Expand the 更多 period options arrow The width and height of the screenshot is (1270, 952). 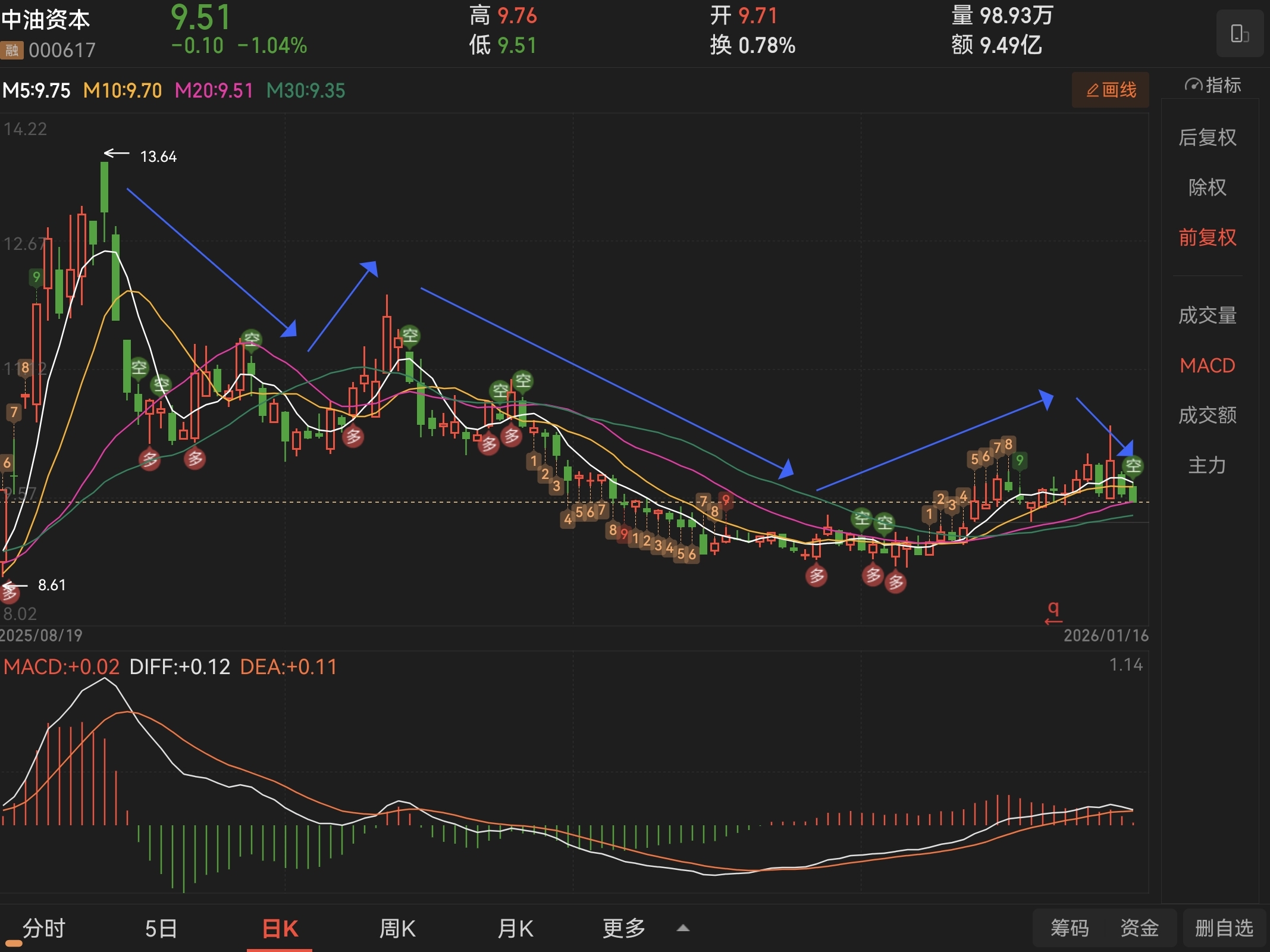point(683,928)
